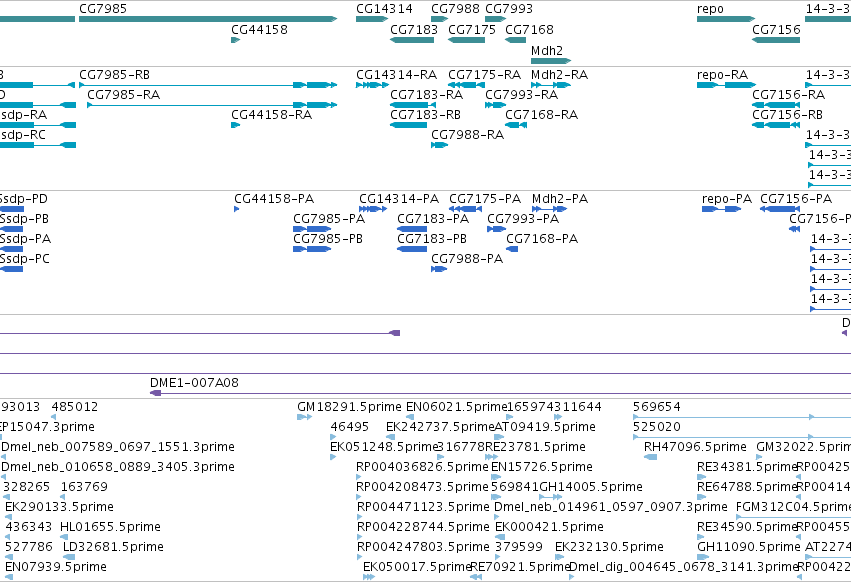Image resolution: width=851 pixels, height=582 pixels.
Task: Click the LD32681.5prime EST label
Action: pyautogui.click(x=113, y=547)
